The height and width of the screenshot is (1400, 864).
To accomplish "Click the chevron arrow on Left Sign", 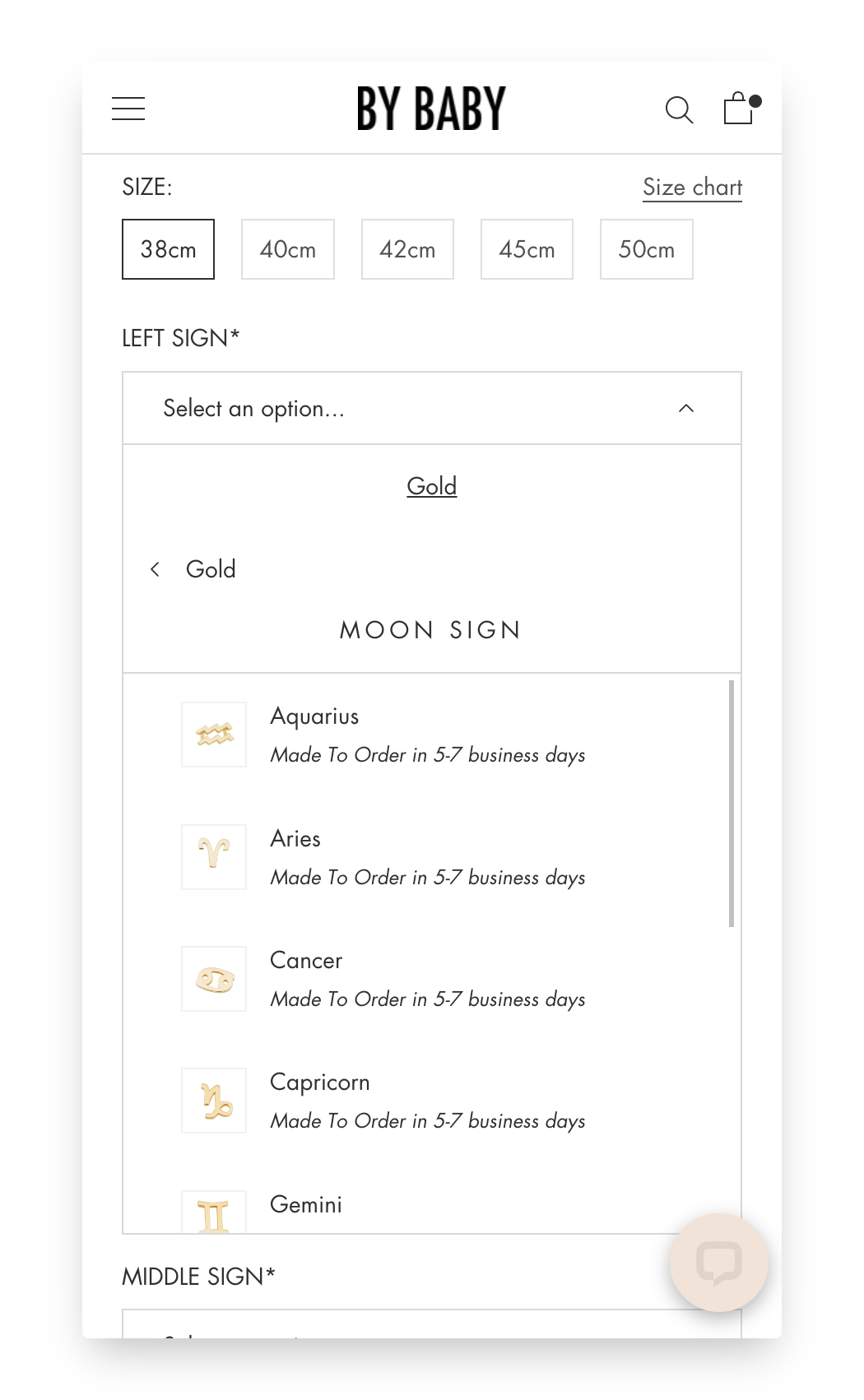I will tap(685, 408).
